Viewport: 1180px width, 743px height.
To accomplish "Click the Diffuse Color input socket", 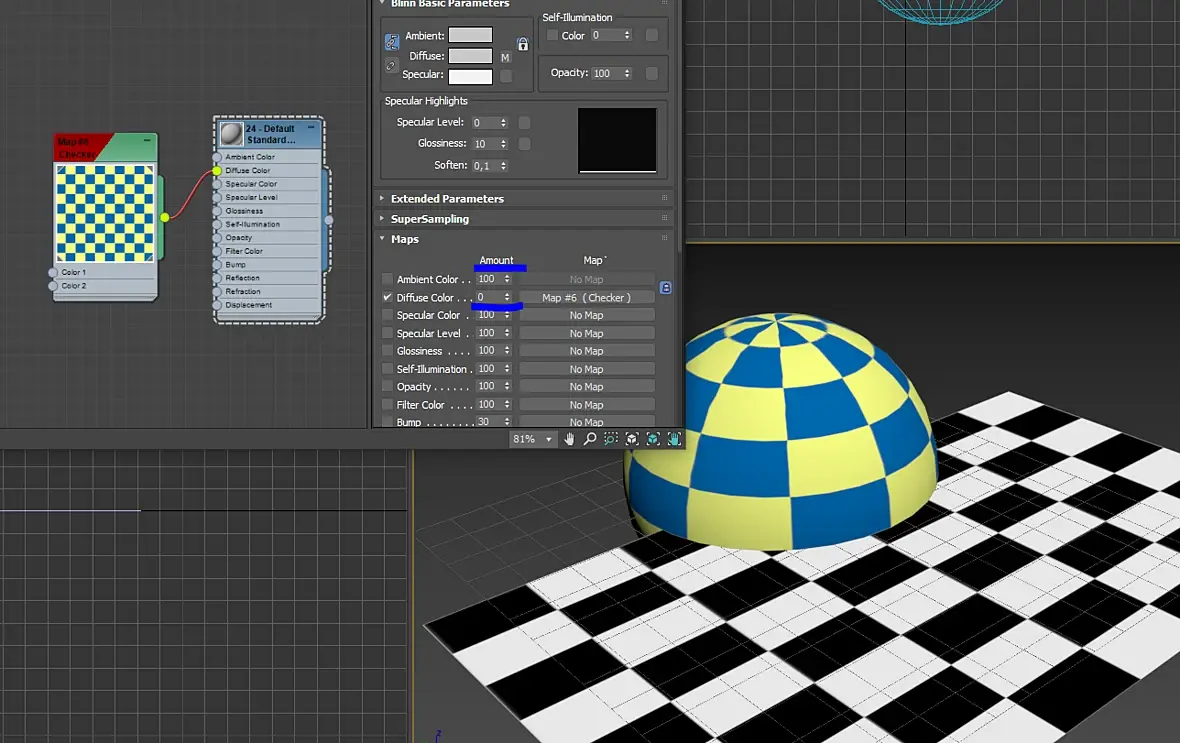I will click(217, 171).
